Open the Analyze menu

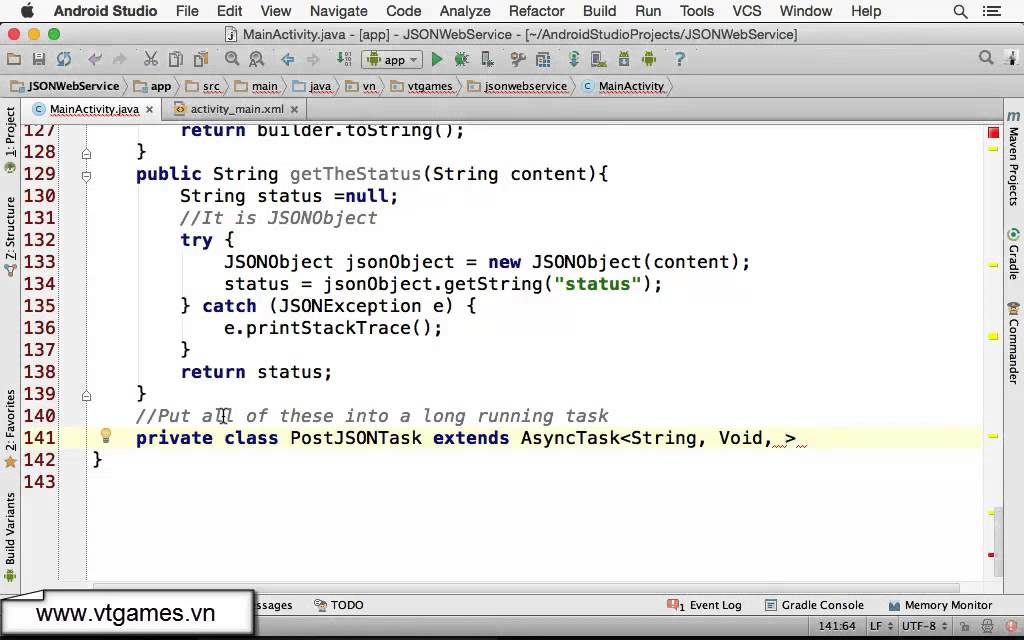pyautogui.click(x=465, y=11)
